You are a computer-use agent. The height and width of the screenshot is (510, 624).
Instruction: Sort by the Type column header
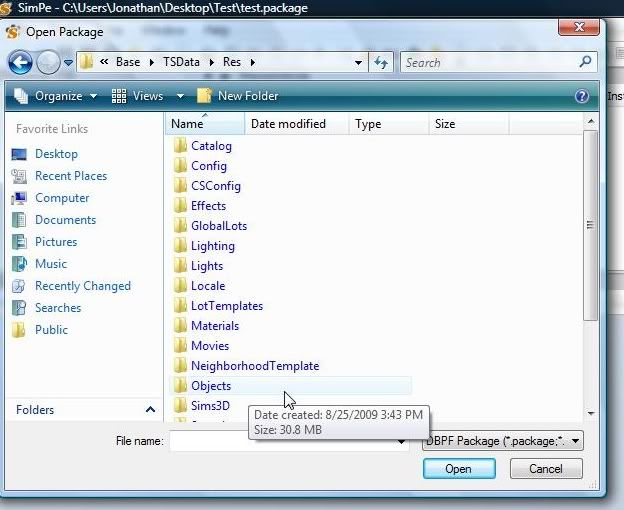389,124
